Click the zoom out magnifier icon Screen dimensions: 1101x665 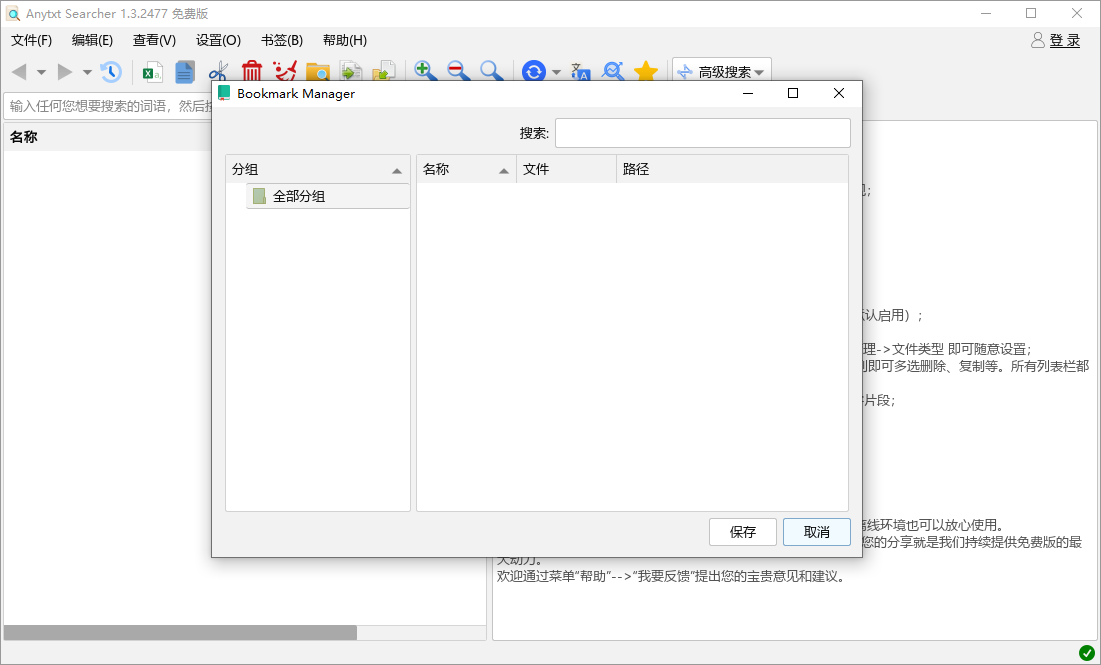(x=457, y=72)
